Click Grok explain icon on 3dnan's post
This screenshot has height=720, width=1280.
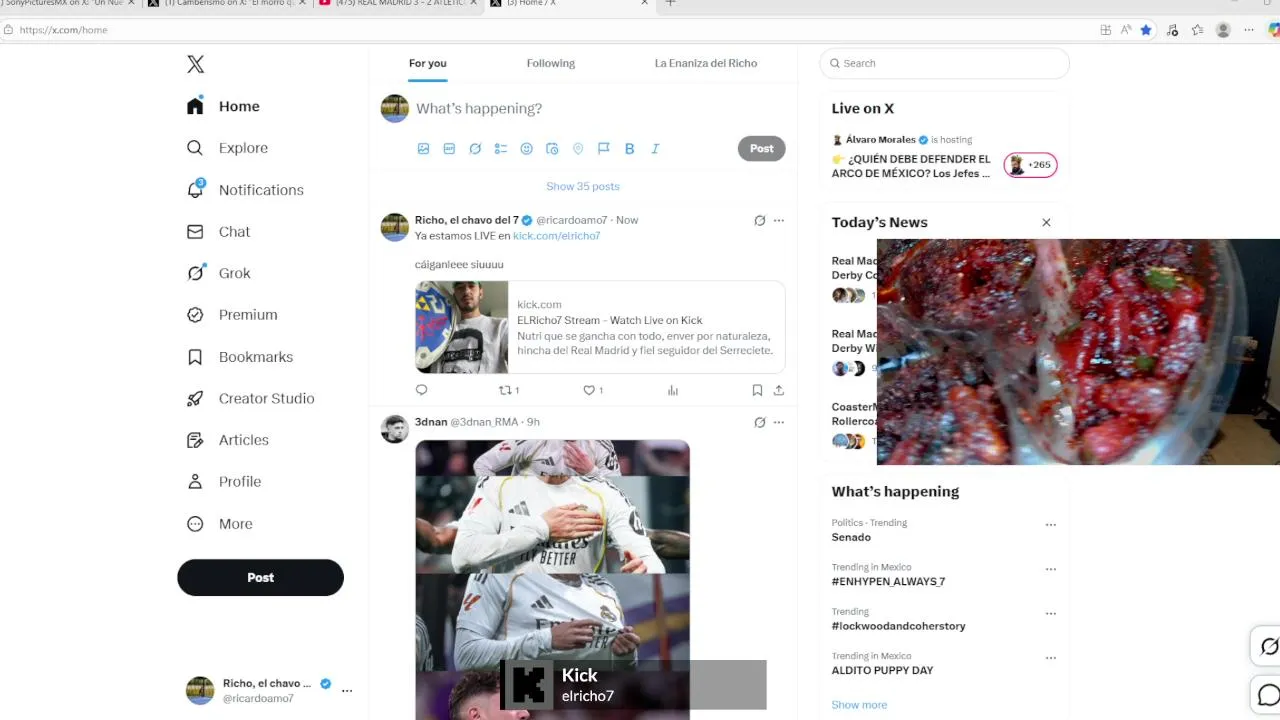759,422
